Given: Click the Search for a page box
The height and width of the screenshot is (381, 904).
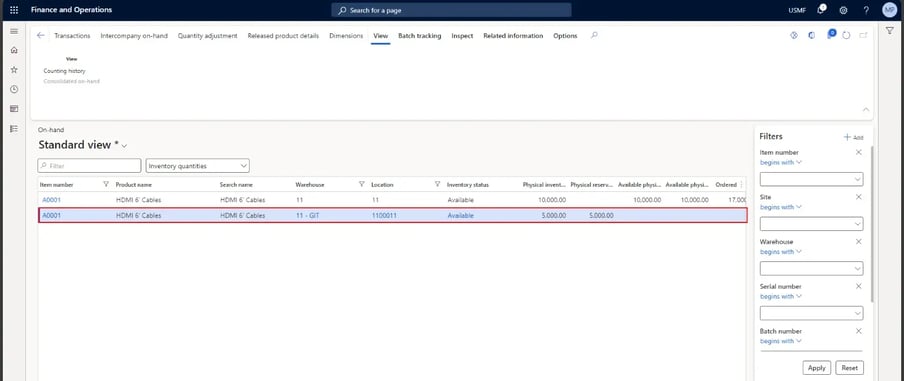Looking at the screenshot, I should click(451, 10).
